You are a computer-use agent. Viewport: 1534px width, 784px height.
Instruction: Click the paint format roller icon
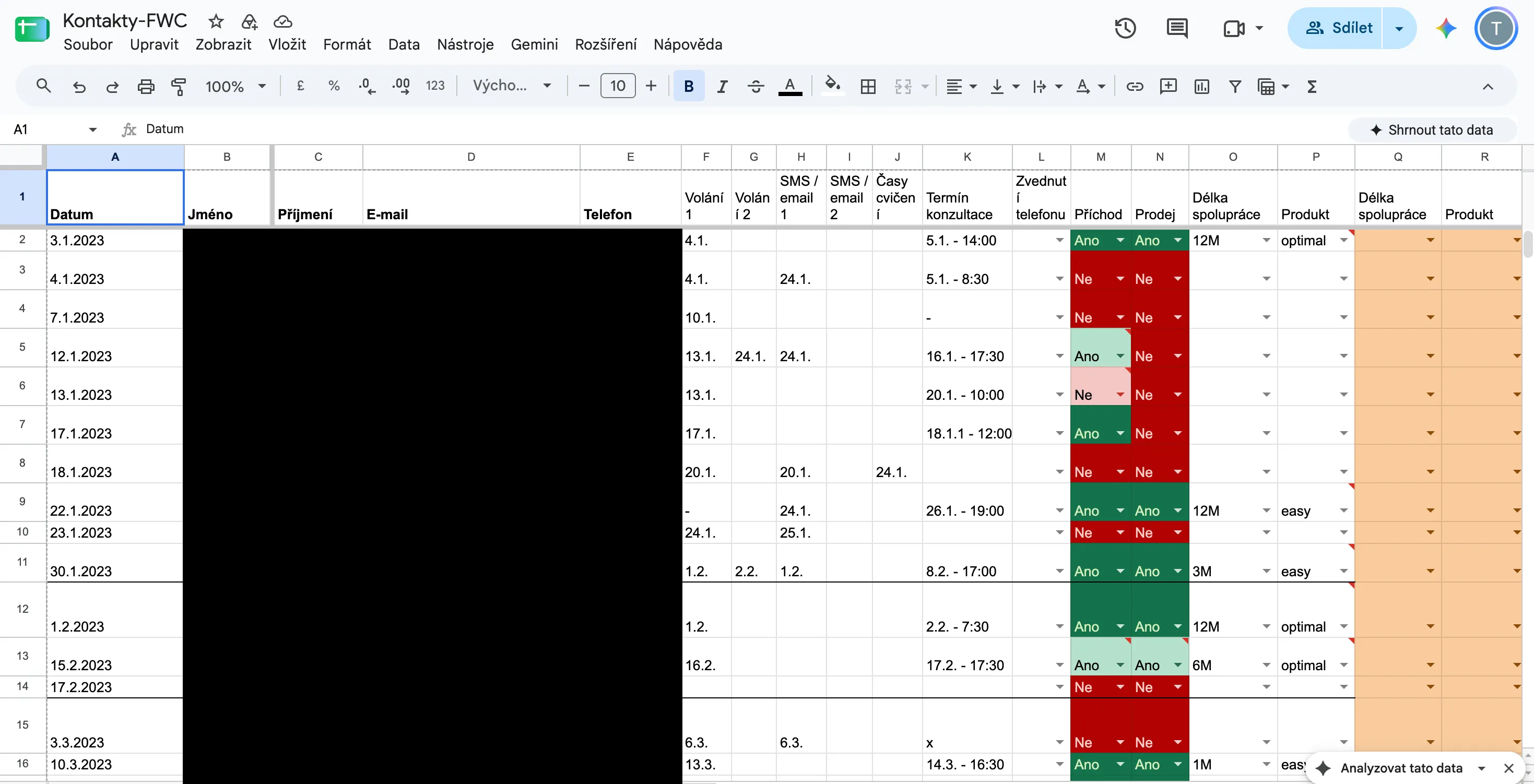coord(179,86)
